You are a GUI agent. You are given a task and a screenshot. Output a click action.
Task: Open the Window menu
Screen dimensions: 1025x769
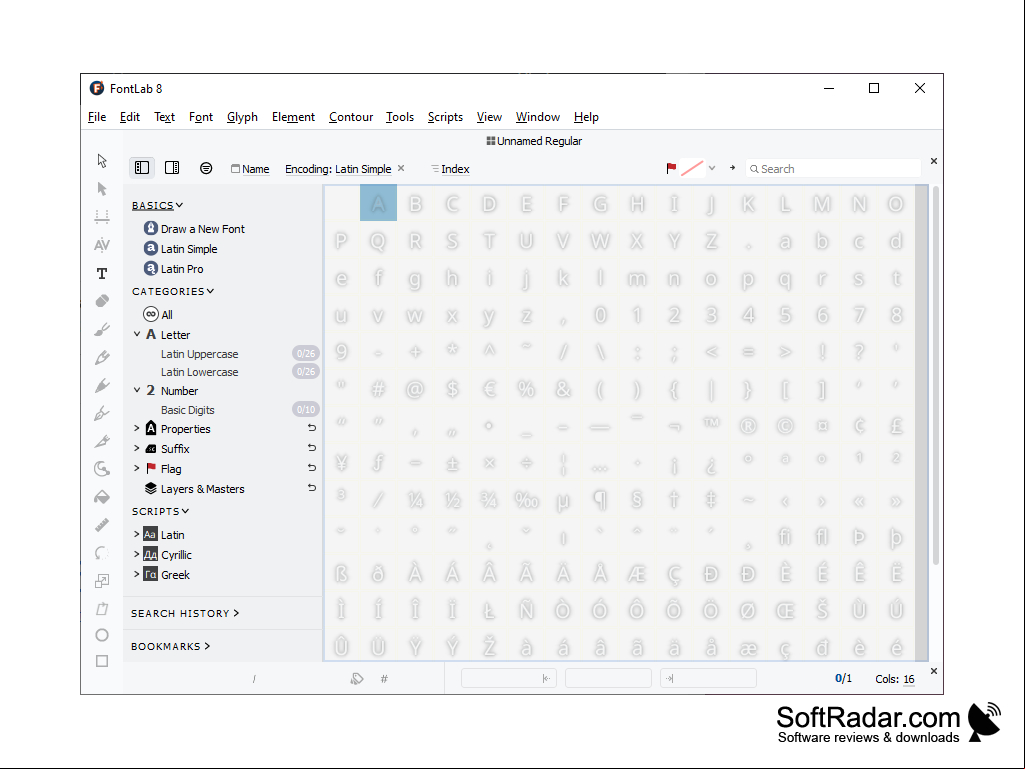[x=537, y=116]
